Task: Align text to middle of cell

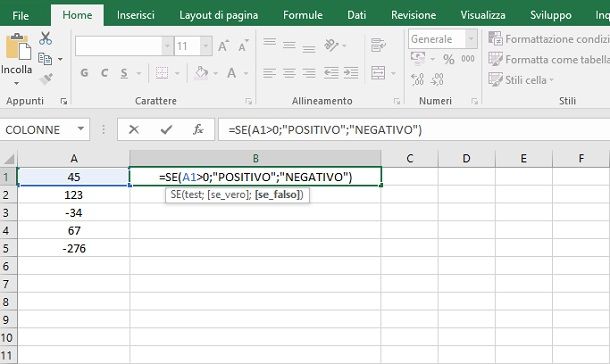Action: click(289, 45)
